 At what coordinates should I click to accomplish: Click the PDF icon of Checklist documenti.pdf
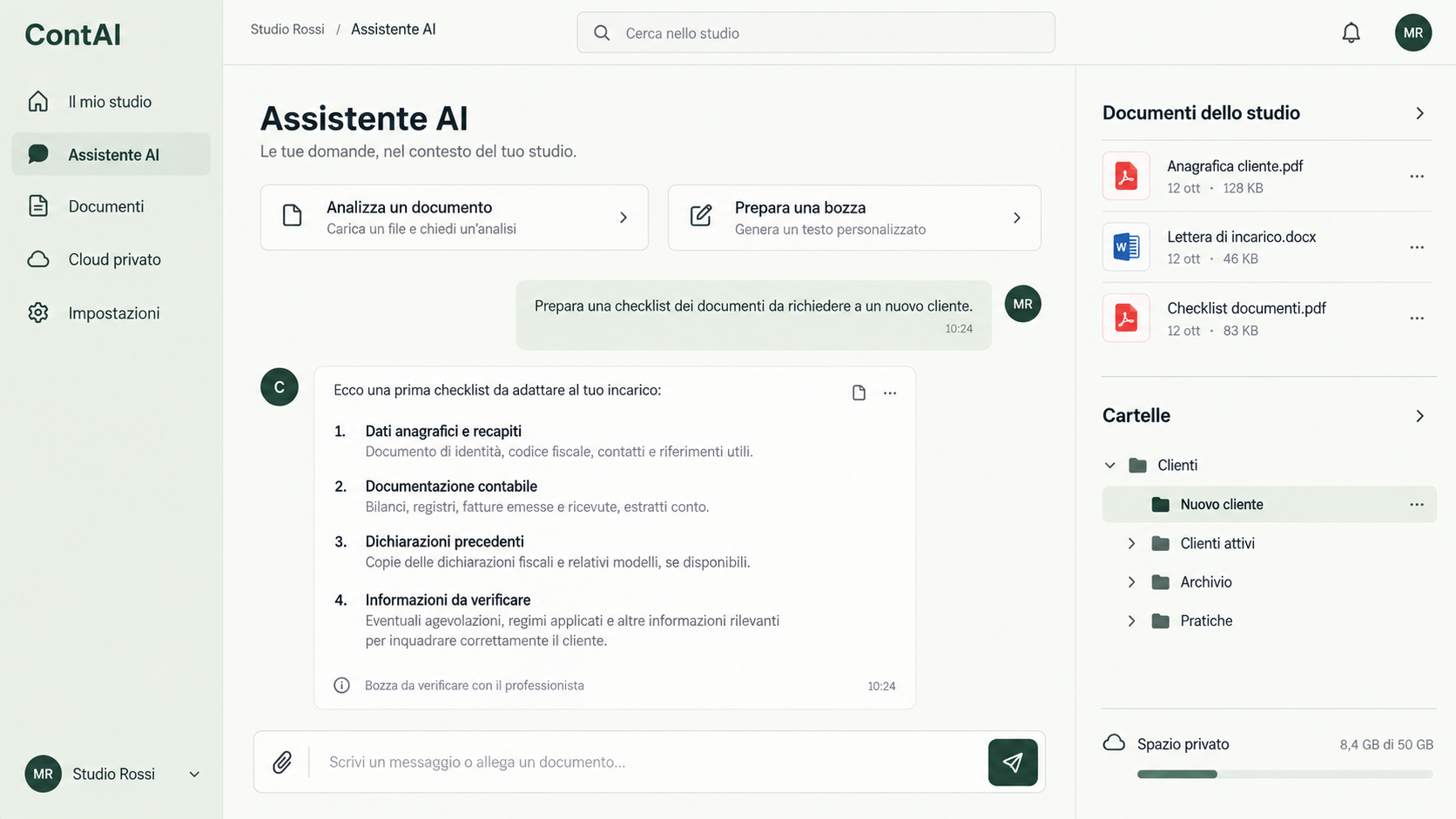click(x=1126, y=319)
